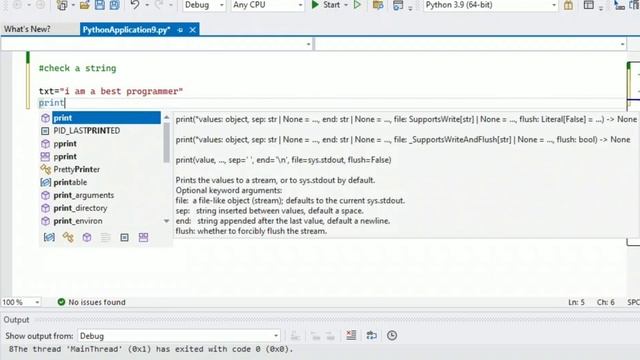Start without debugging using outlined play icon
Screen dimensions: 640x360
tap(357, 5)
